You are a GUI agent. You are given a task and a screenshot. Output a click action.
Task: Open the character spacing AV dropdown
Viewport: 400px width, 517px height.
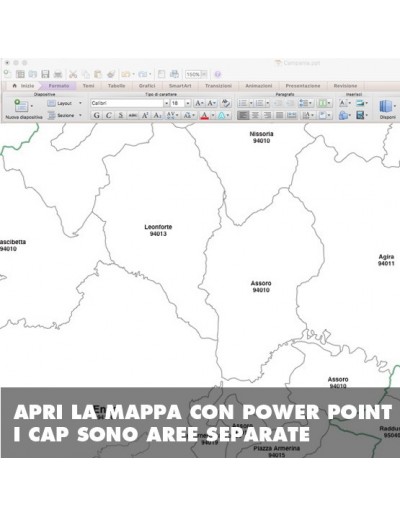point(172,115)
